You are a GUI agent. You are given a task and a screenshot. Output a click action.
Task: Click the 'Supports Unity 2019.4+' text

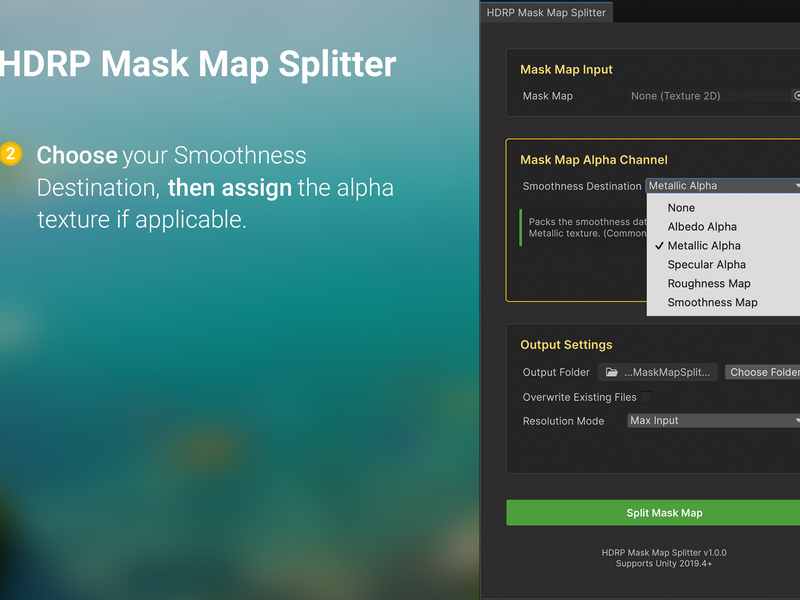point(664,564)
